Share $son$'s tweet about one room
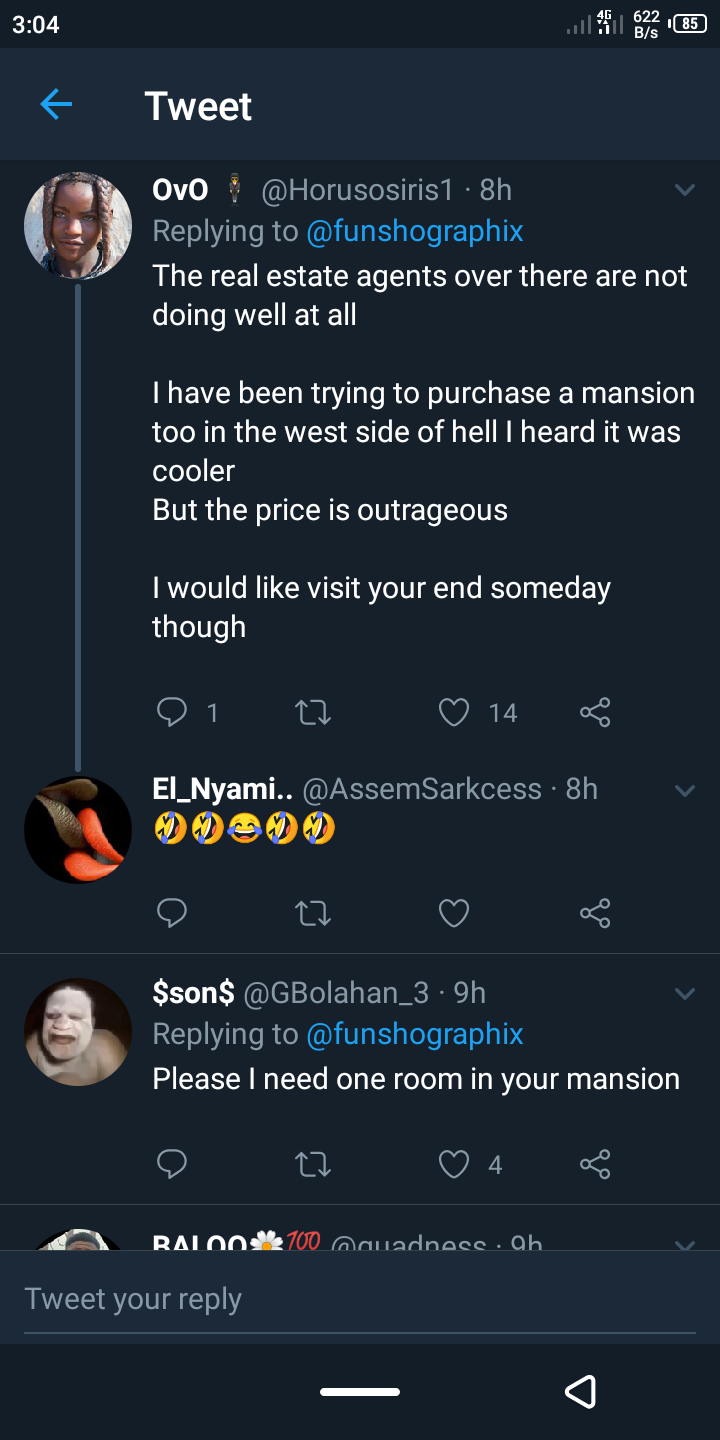This screenshot has width=720, height=1440. (595, 1164)
